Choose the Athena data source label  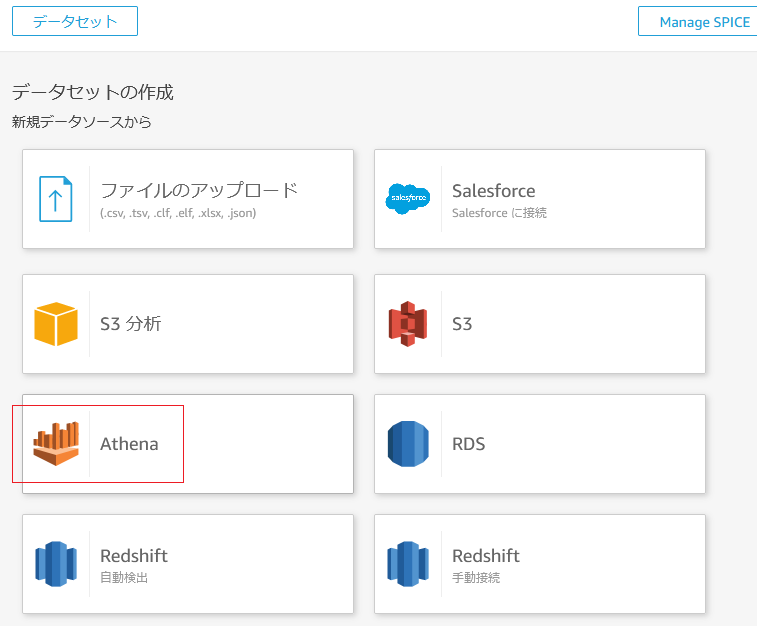[129, 444]
